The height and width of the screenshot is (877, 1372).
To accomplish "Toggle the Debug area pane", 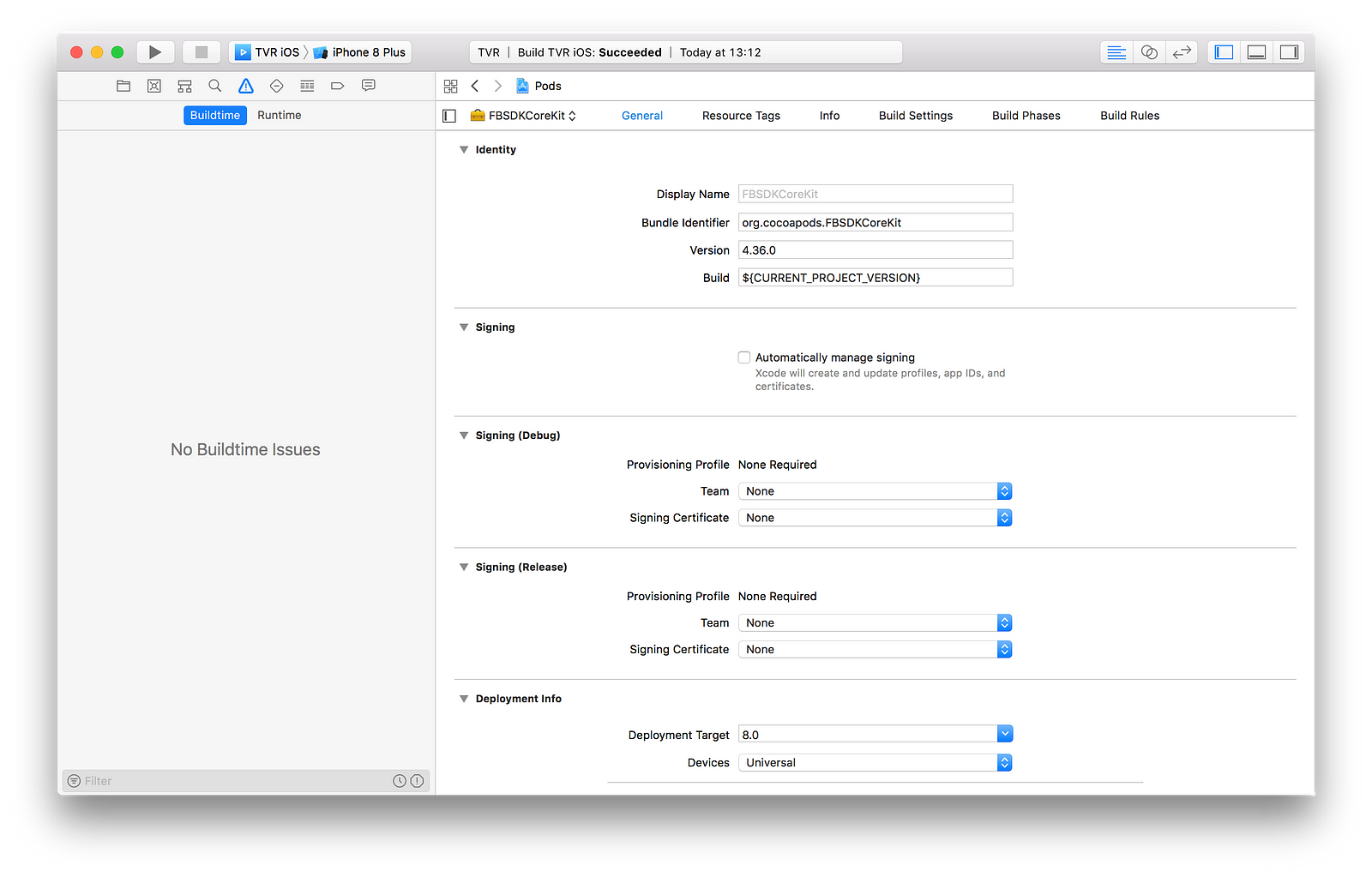I will pyautogui.click(x=1256, y=52).
